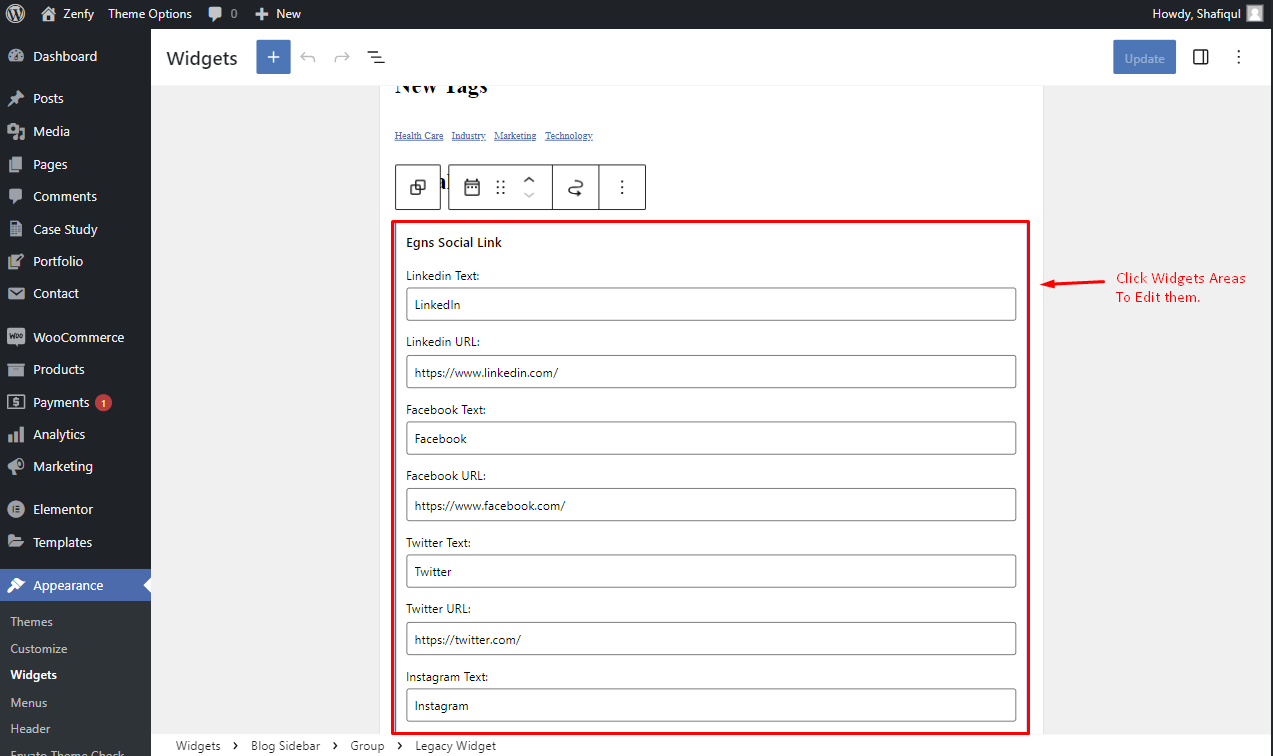Click the Case Study icon in sidebar
This screenshot has width=1273, height=756.
[16, 229]
